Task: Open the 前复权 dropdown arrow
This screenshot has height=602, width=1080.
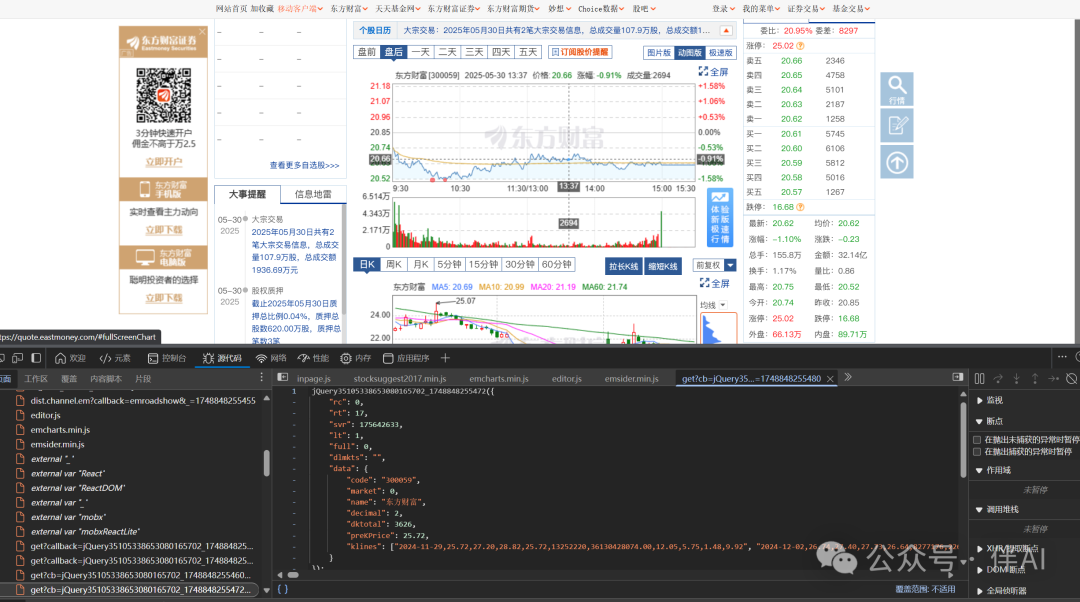Action: click(x=731, y=265)
